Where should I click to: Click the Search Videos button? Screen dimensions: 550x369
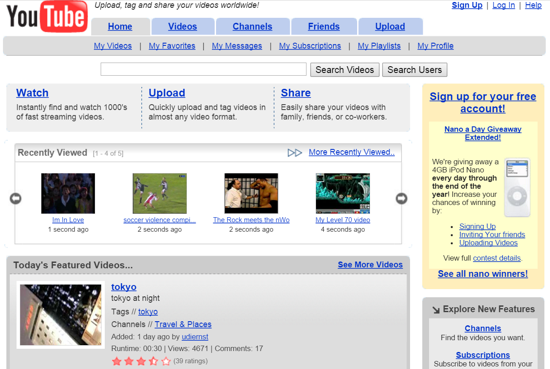[345, 70]
